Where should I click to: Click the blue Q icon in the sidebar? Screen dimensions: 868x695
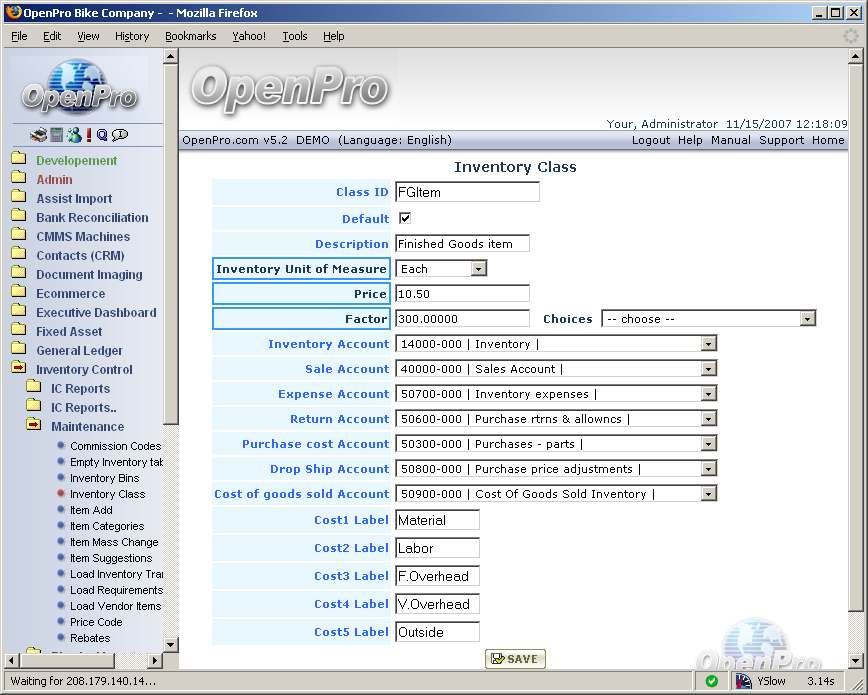[x=102, y=135]
